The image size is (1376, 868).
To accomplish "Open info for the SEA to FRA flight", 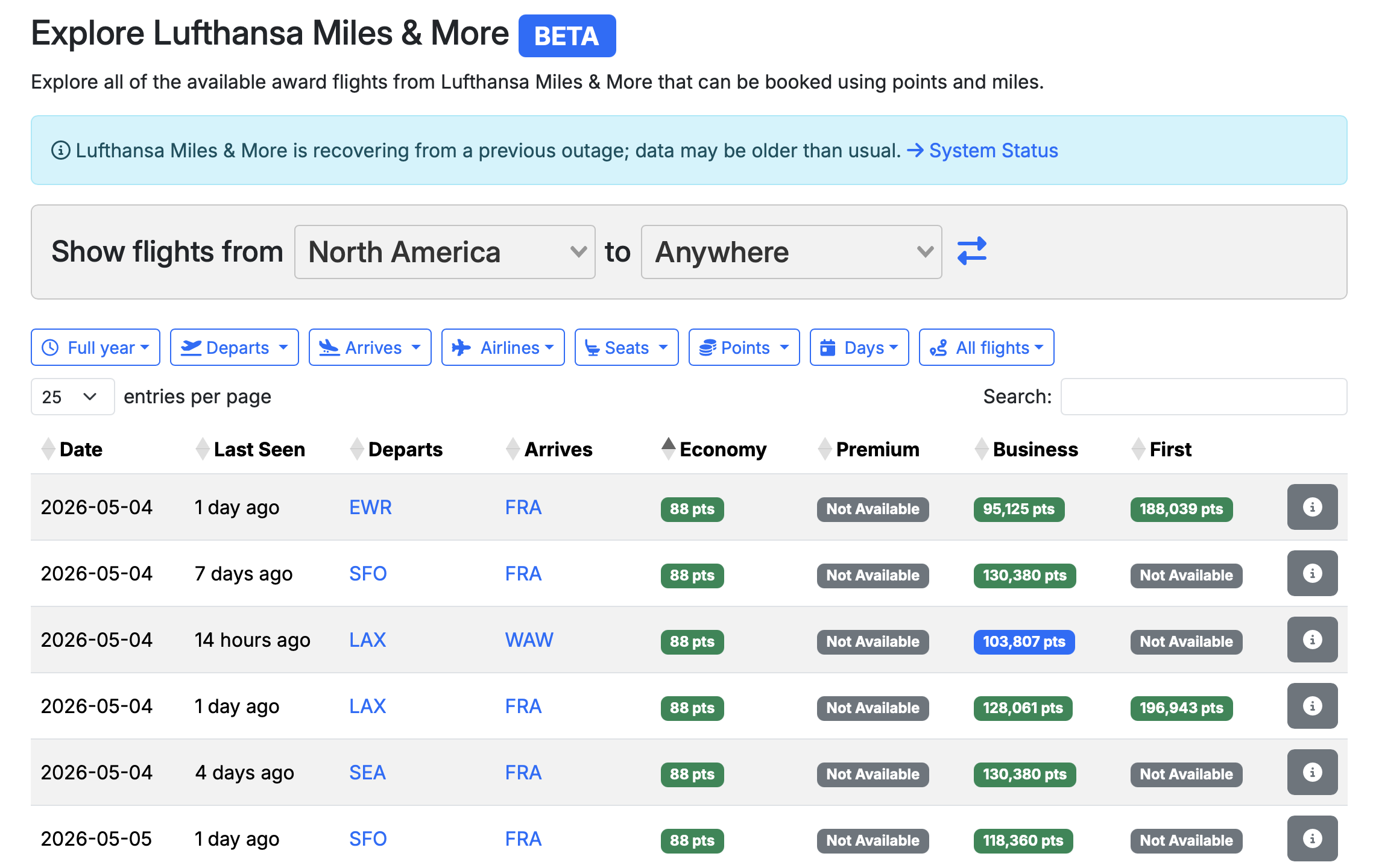I will [x=1312, y=772].
